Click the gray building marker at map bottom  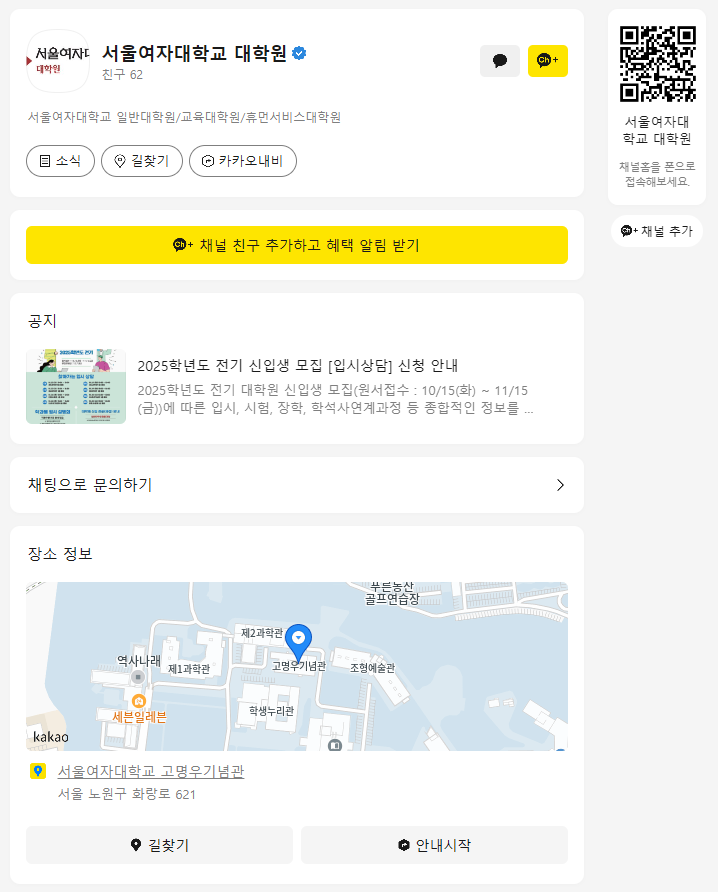pyautogui.click(x=335, y=744)
